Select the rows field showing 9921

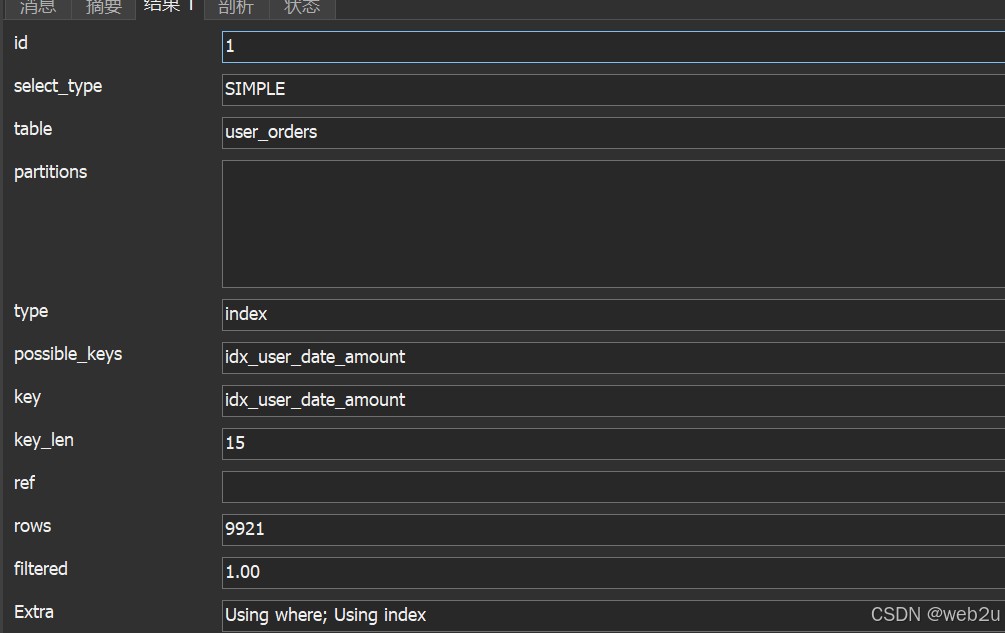pos(612,529)
